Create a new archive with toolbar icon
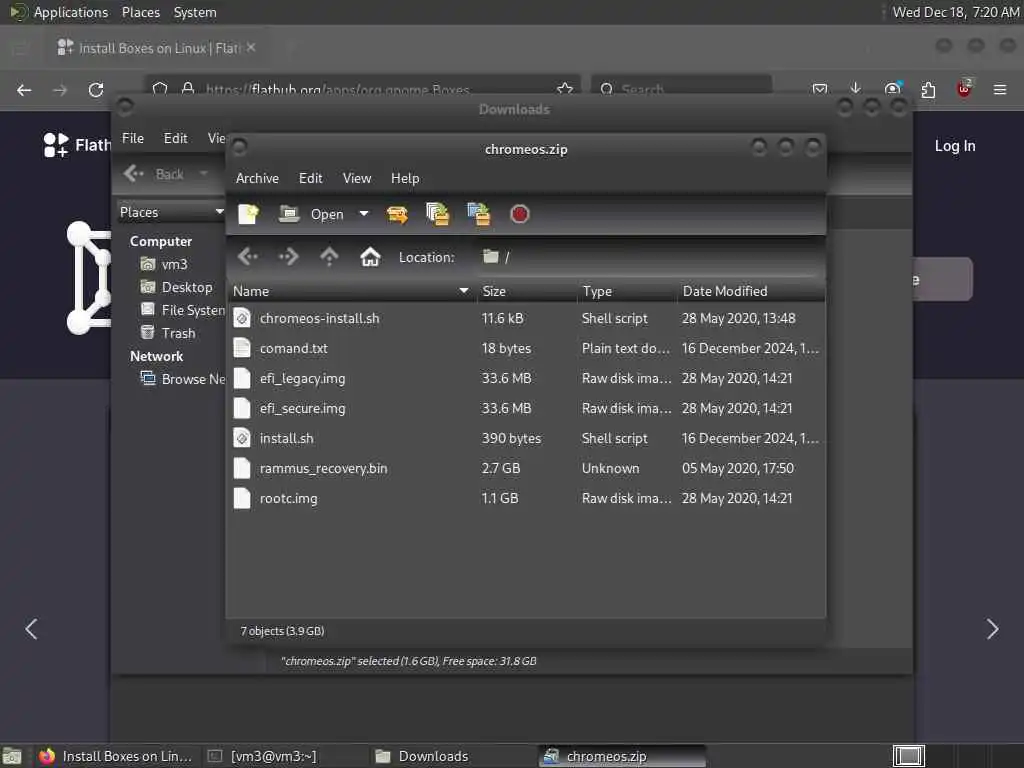 coord(248,214)
